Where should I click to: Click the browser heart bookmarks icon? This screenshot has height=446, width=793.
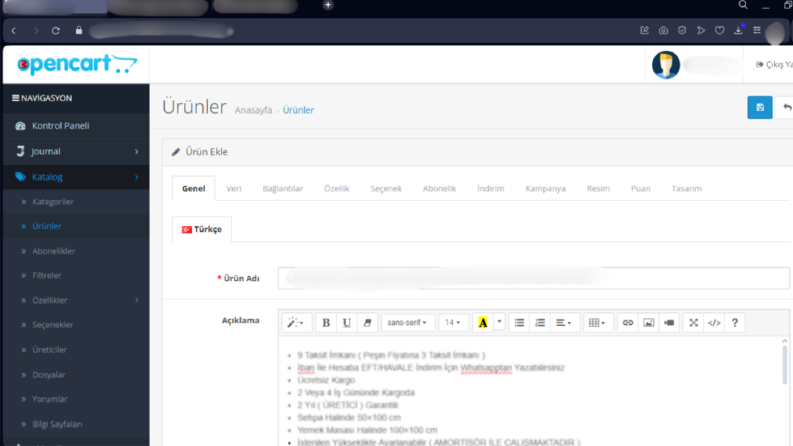(x=719, y=30)
